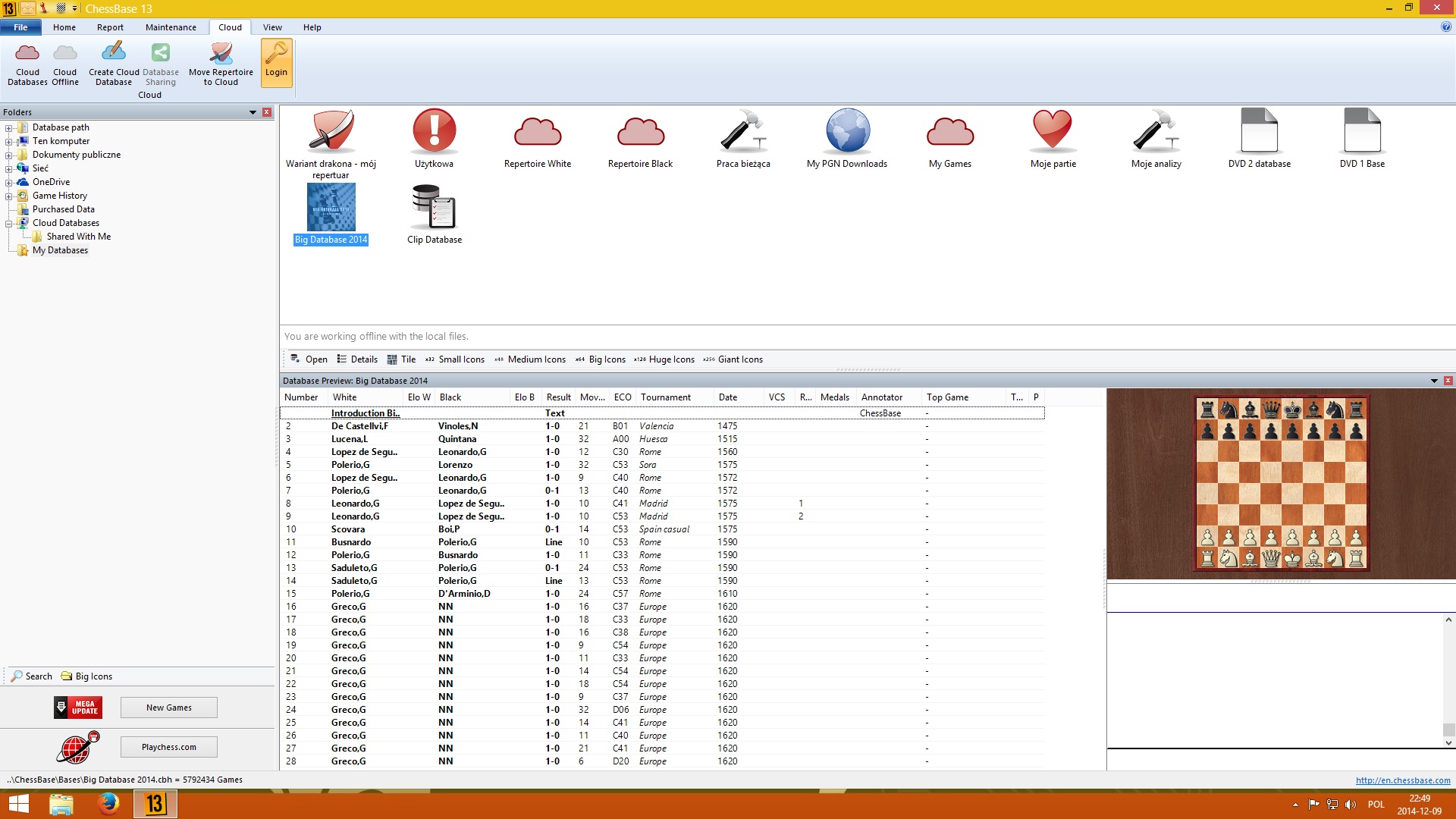Screen dimensions: 1456x819
Task: Switch view to Huge Icons
Action: tap(664, 359)
